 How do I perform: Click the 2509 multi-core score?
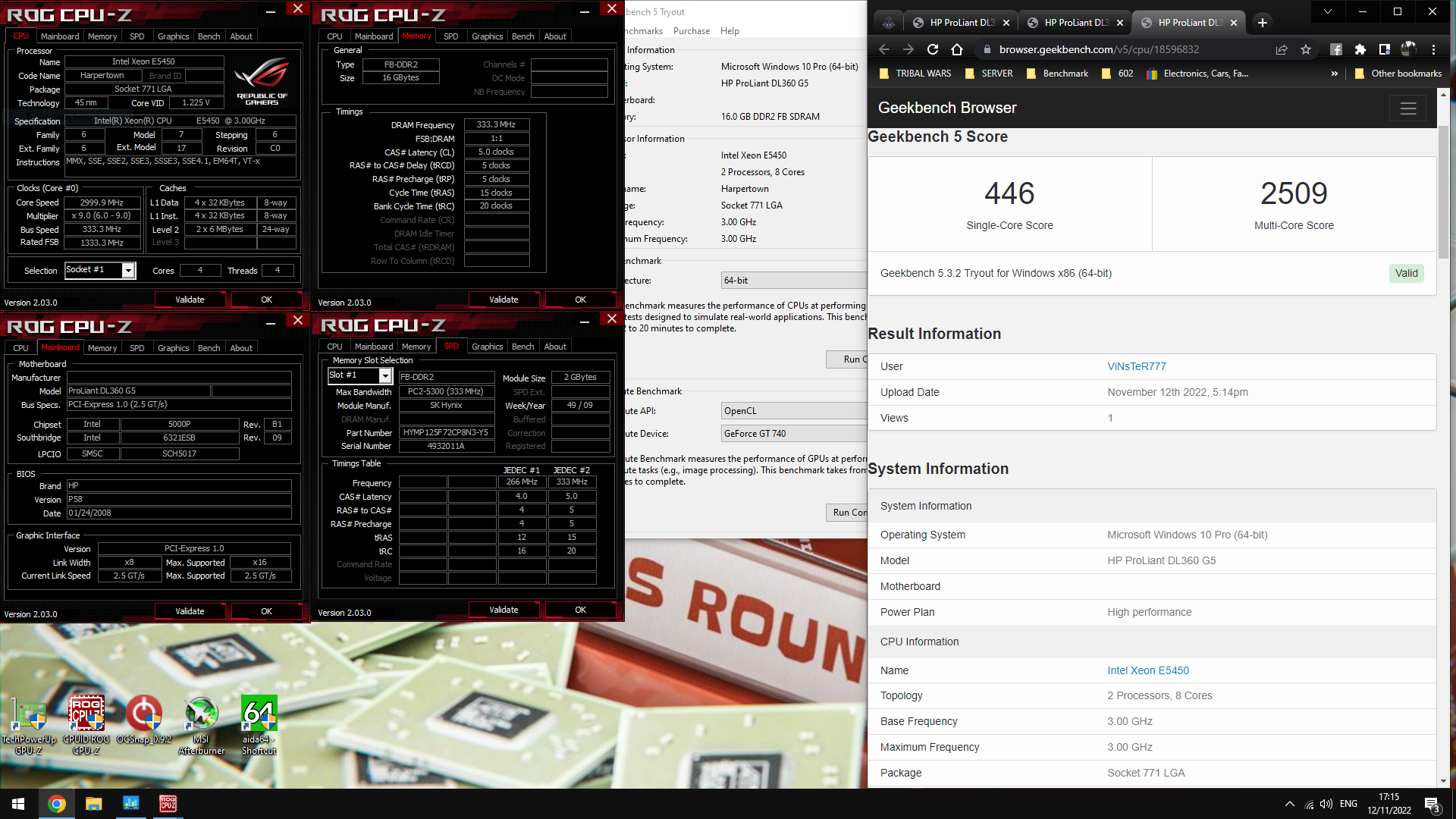click(1294, 193)
